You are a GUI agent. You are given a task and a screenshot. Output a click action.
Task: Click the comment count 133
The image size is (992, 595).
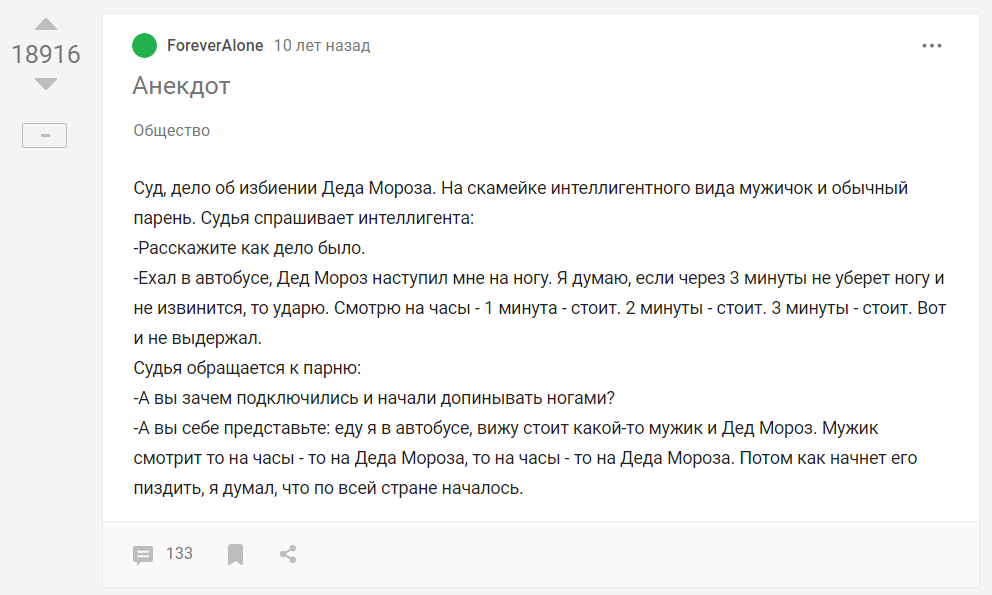click(179, 553)
